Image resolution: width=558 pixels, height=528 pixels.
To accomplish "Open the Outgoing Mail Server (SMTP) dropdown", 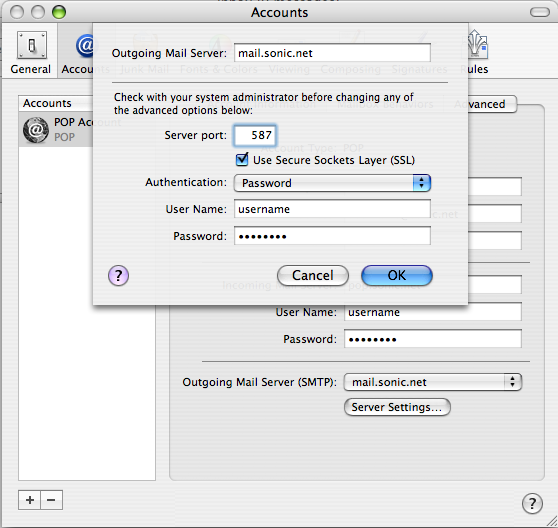I will pyautogui.click(x=433, y=382).
